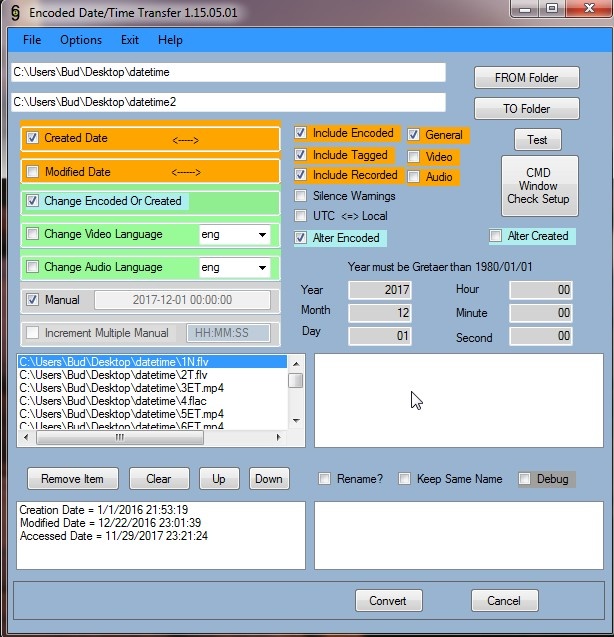Click the Month field showing 12

tap(380, 313)
